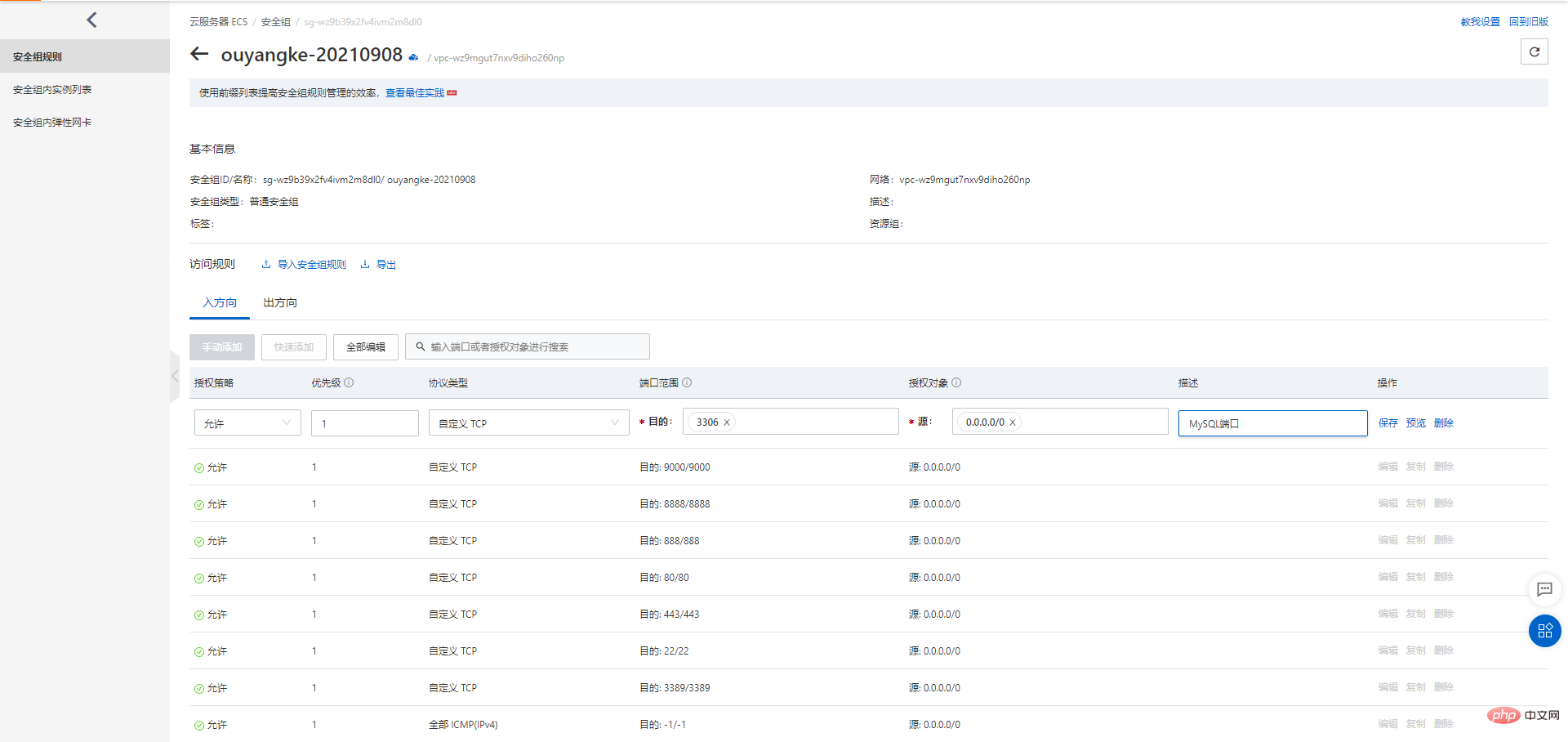Click 复制 for the 443/443 rule
1568x742 pixels.
pos(1416,614)
